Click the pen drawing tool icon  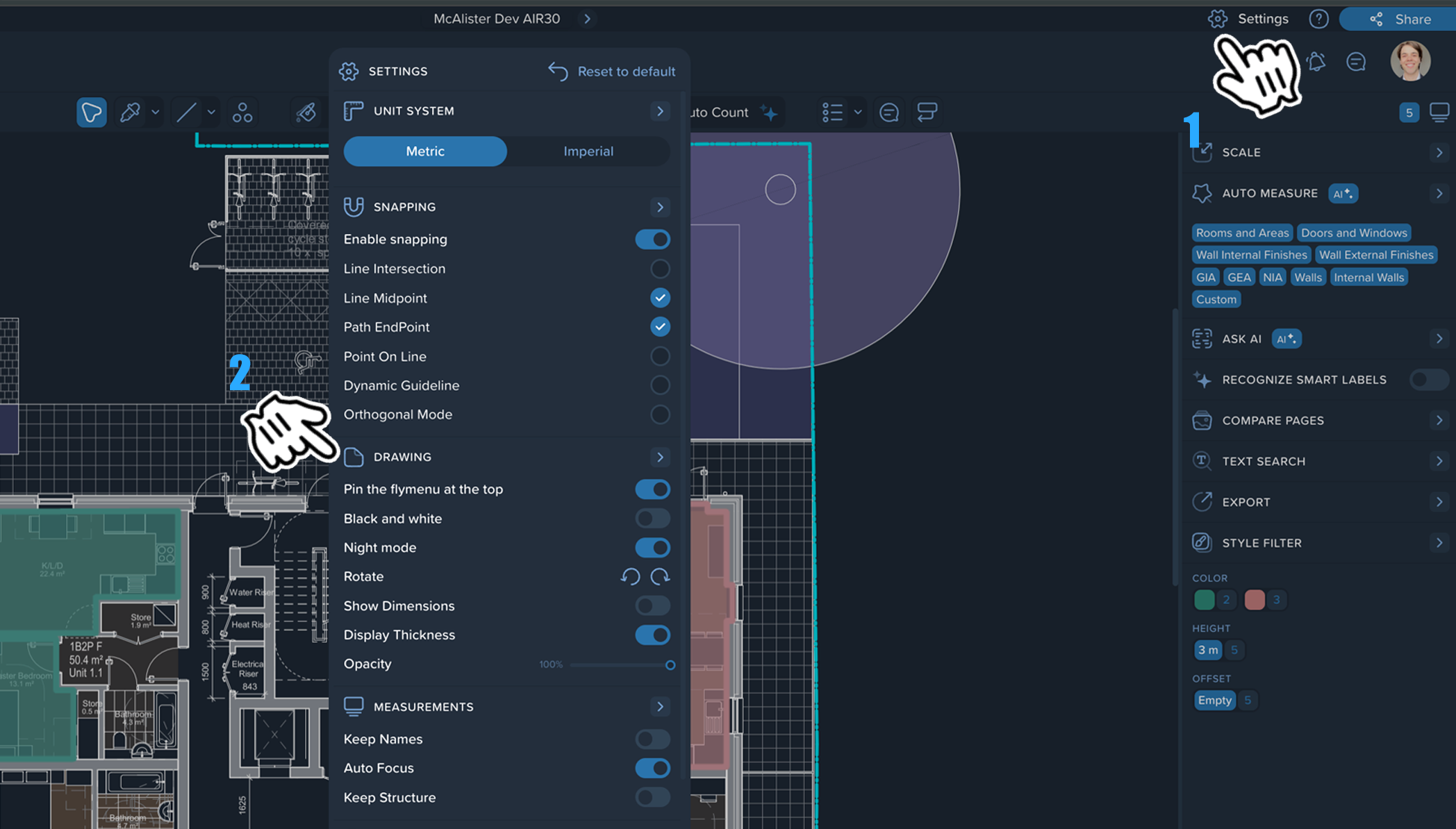pyautogui.click(x=130, y=112)
